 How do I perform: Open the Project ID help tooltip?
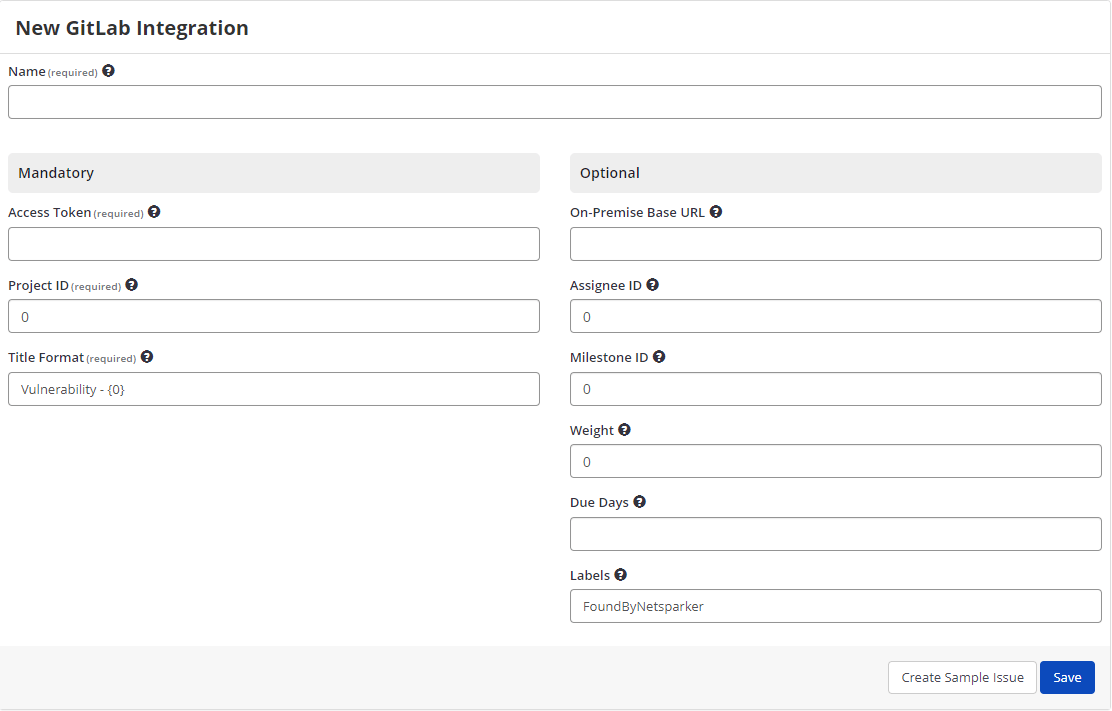tap(131, 285)
